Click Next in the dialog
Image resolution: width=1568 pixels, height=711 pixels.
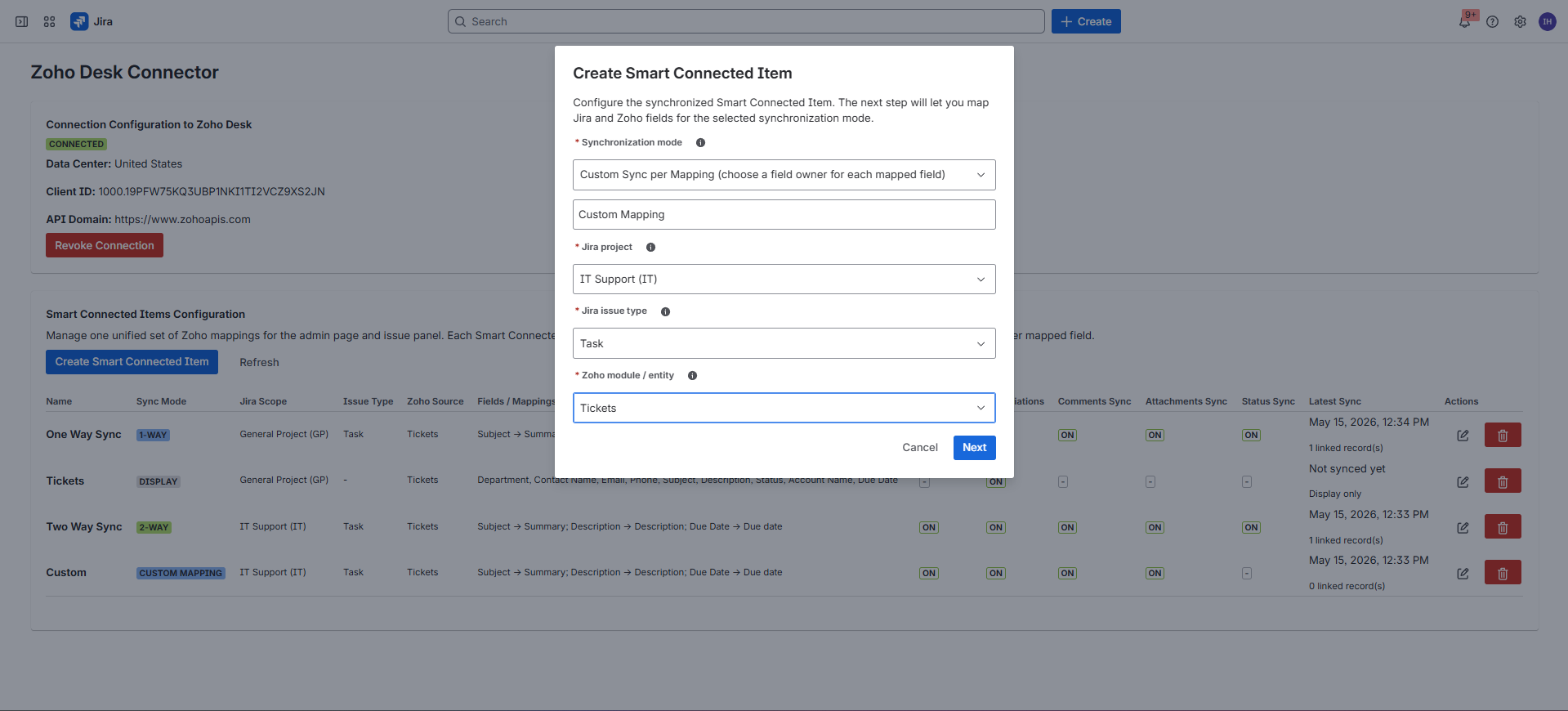(x=974, y=448)
